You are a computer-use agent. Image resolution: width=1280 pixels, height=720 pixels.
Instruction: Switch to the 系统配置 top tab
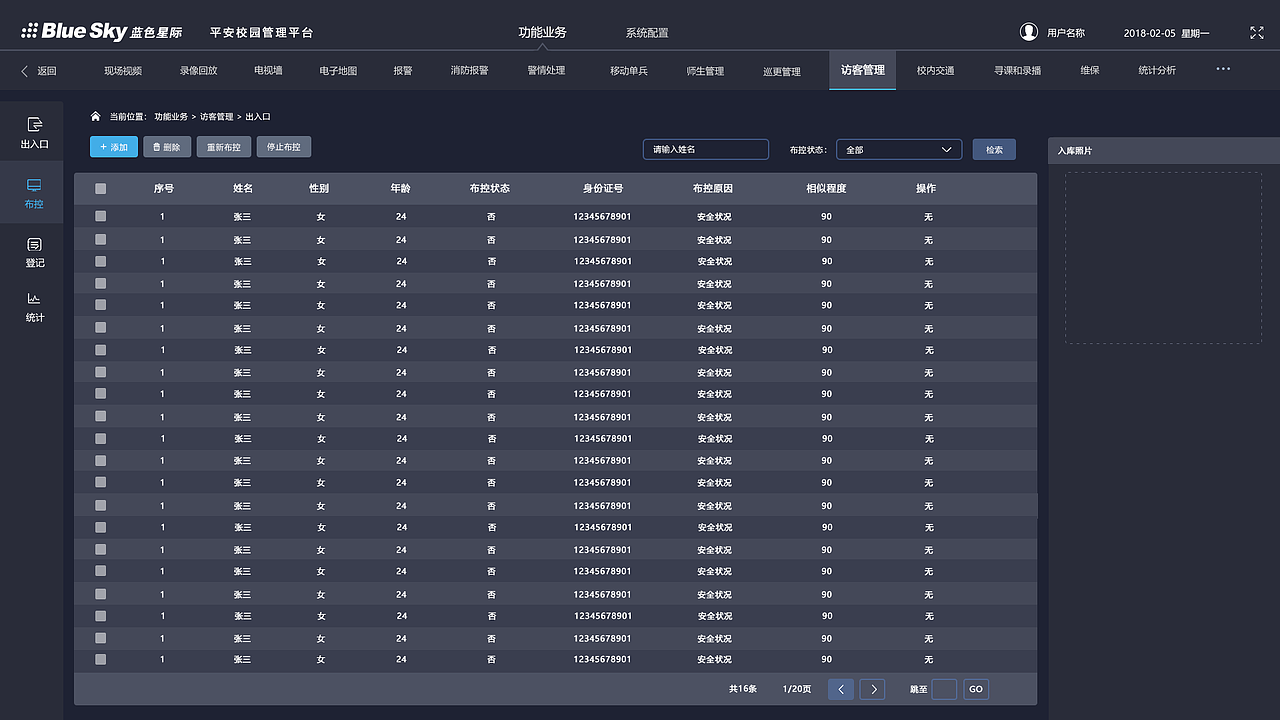tap(647, 33)
